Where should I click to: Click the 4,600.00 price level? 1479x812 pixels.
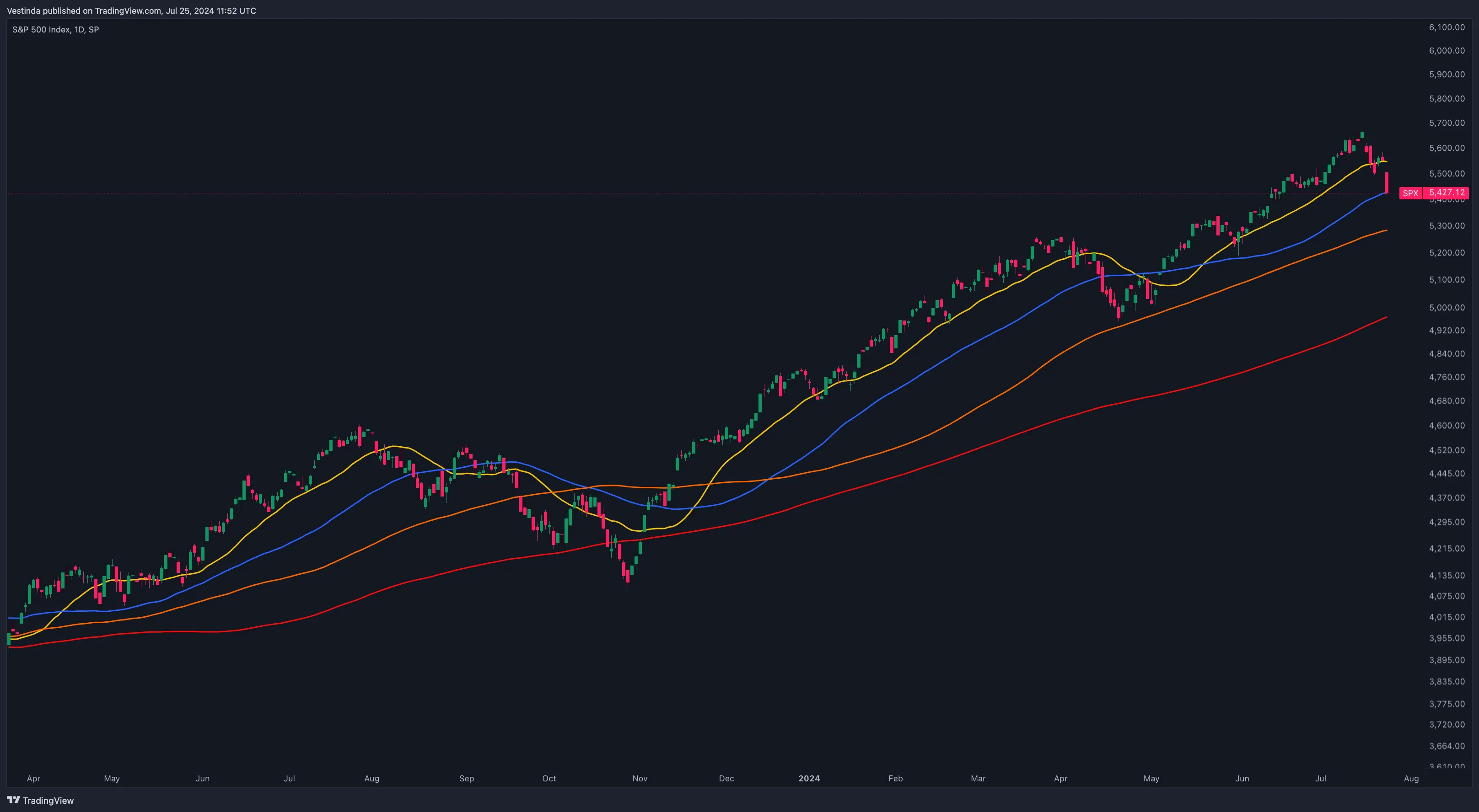[1447, 425]
